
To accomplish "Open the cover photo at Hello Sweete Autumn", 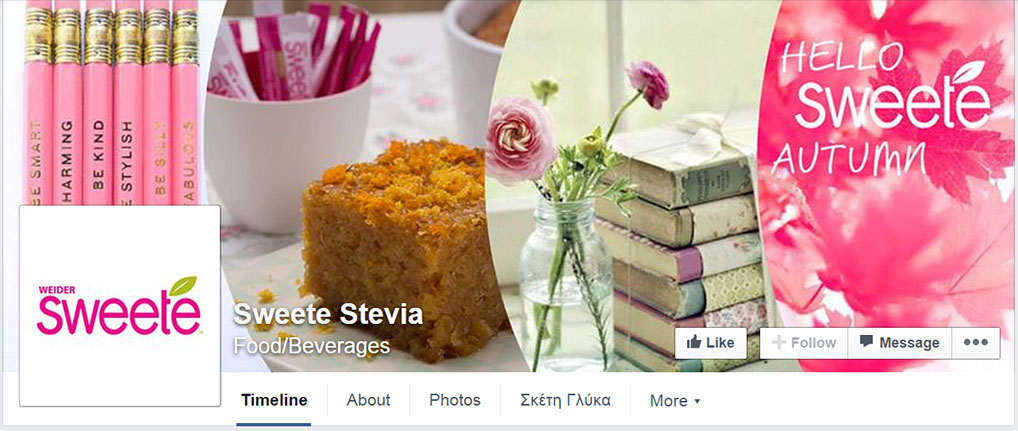I will coord(887,108).
